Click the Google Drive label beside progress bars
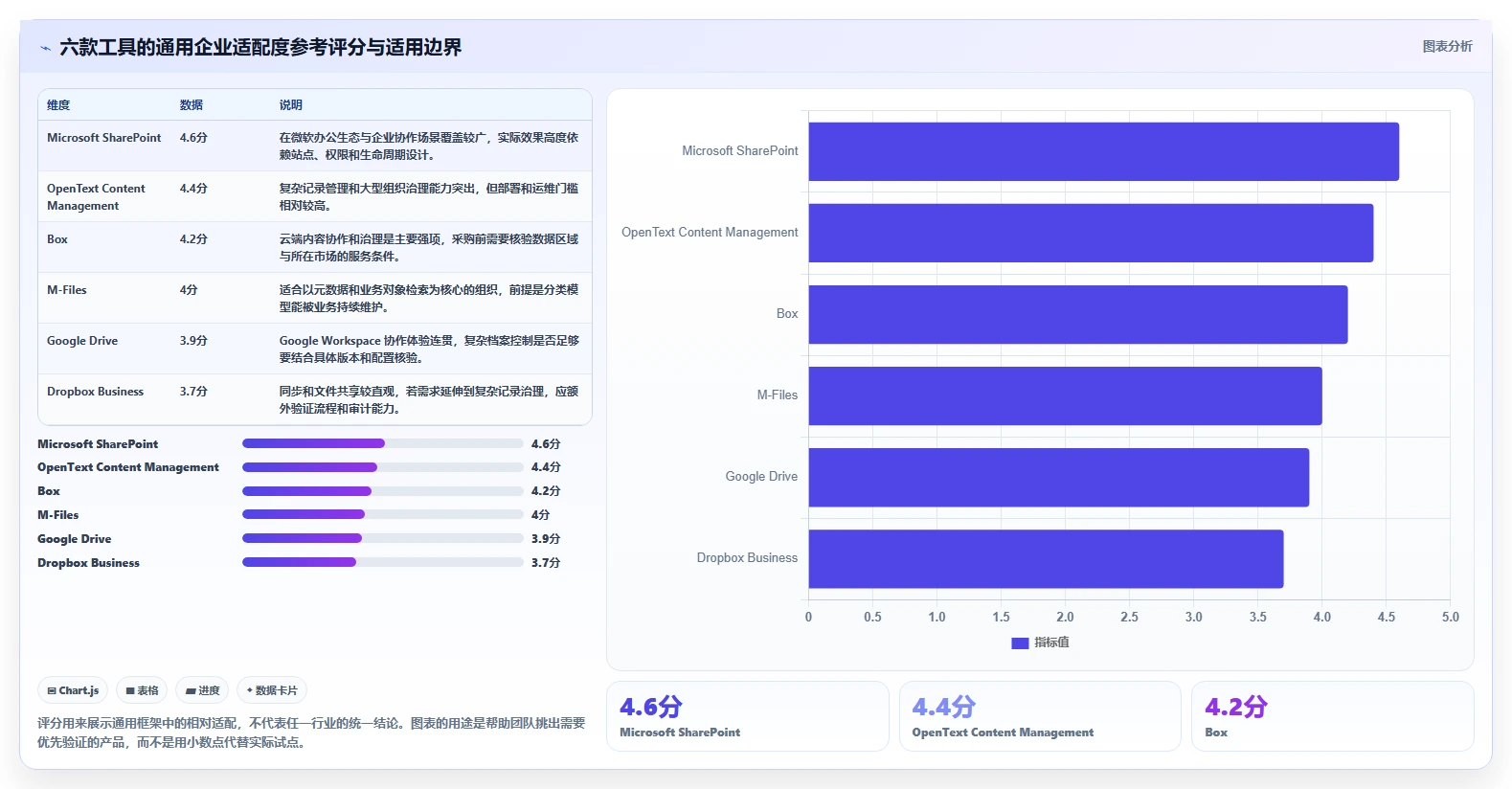This screenshot has width=1512, height=789. coord(74,539)
